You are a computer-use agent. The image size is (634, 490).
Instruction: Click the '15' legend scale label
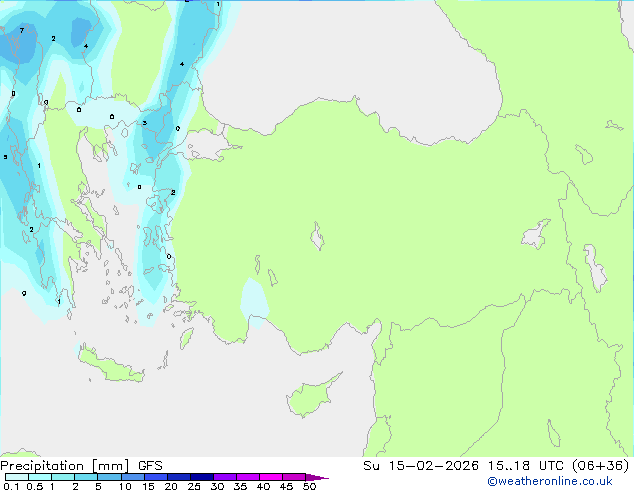[x=148, y=486]
